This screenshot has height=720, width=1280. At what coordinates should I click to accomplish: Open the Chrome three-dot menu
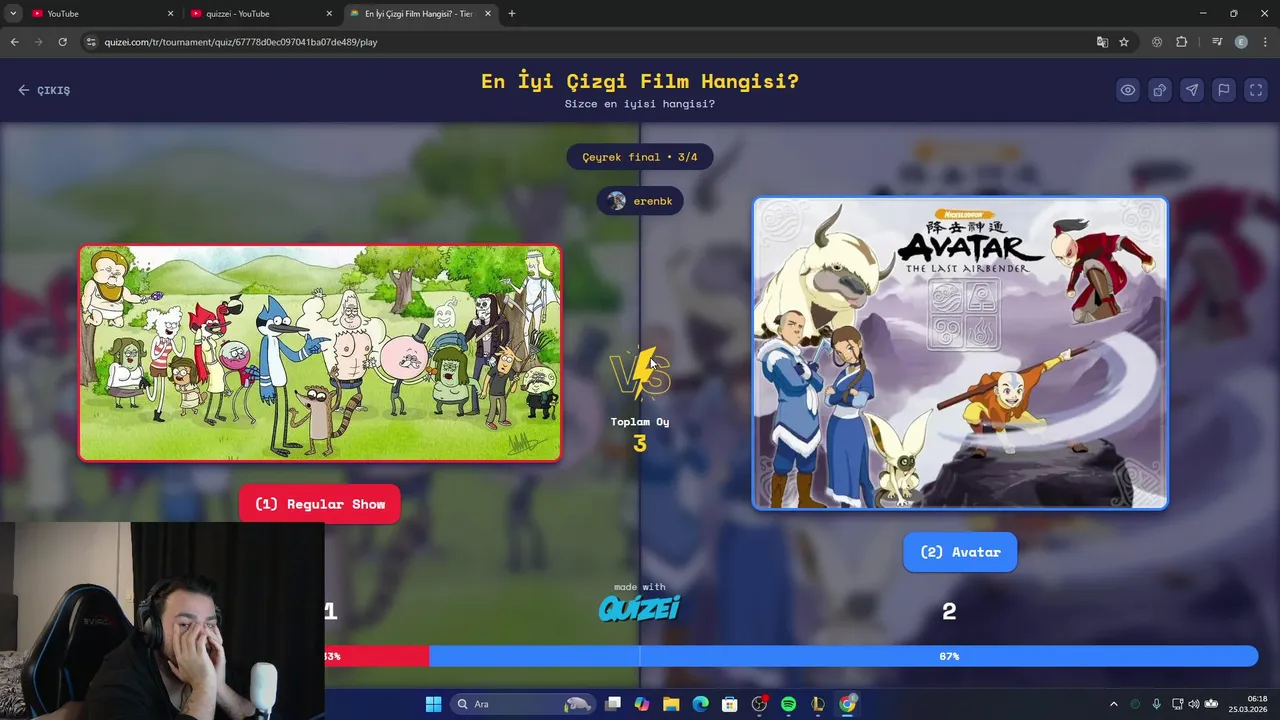click(1265, 42)
